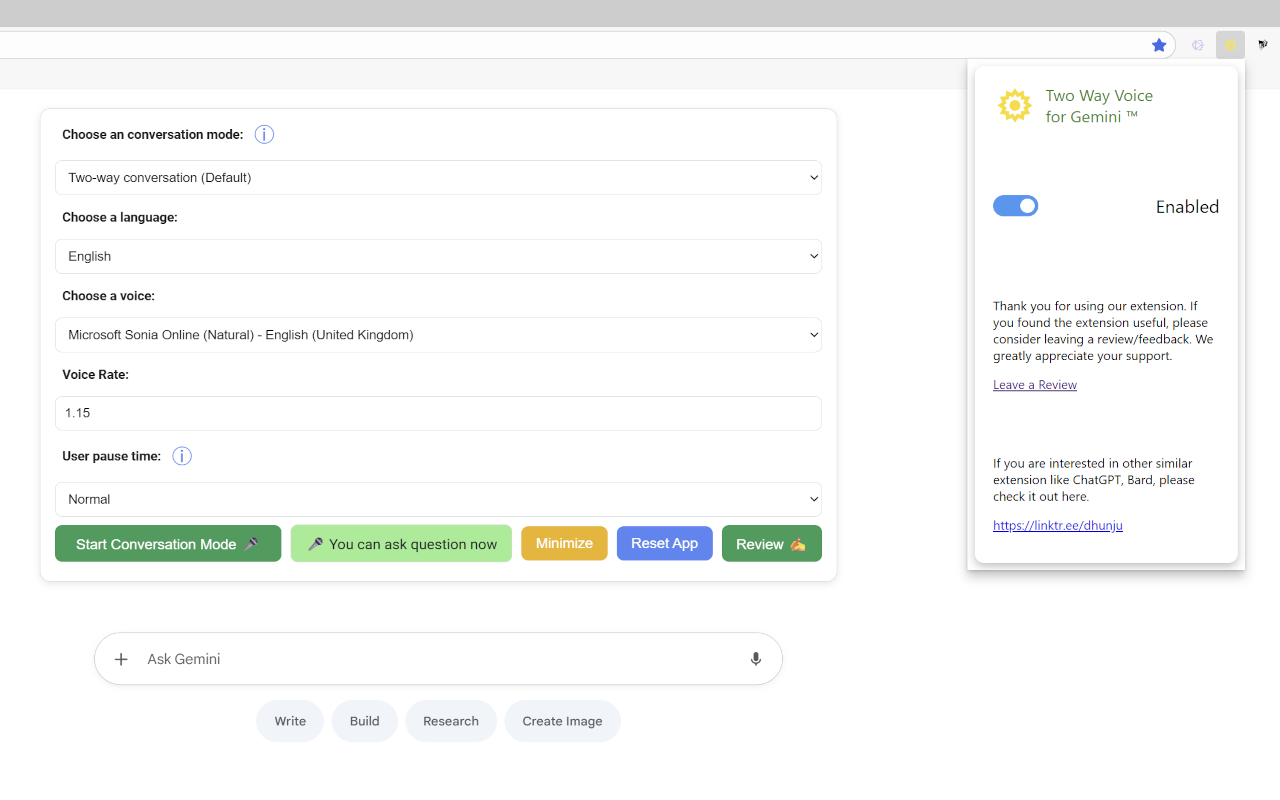Select the Write suggestion chip
This screenshot has height=800, width=1280.
[x=290, y=721]
